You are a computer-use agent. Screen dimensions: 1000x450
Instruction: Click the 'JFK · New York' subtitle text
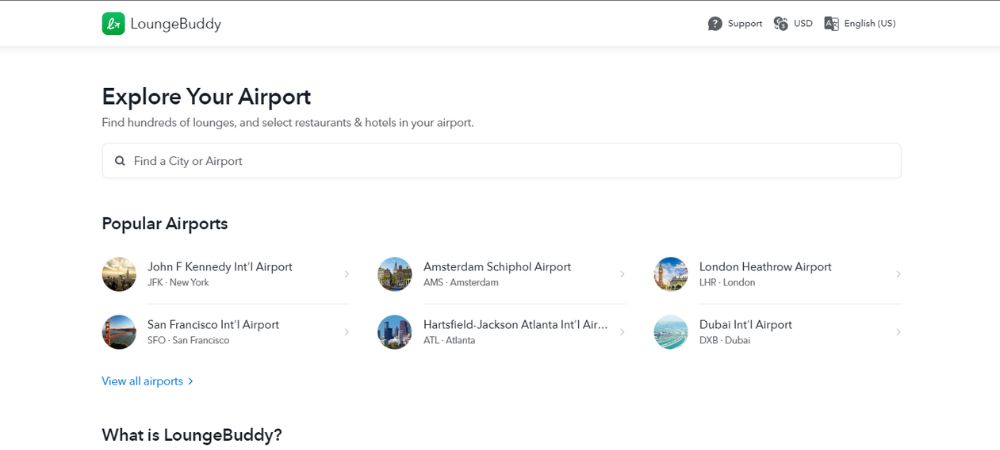[178, 282]
